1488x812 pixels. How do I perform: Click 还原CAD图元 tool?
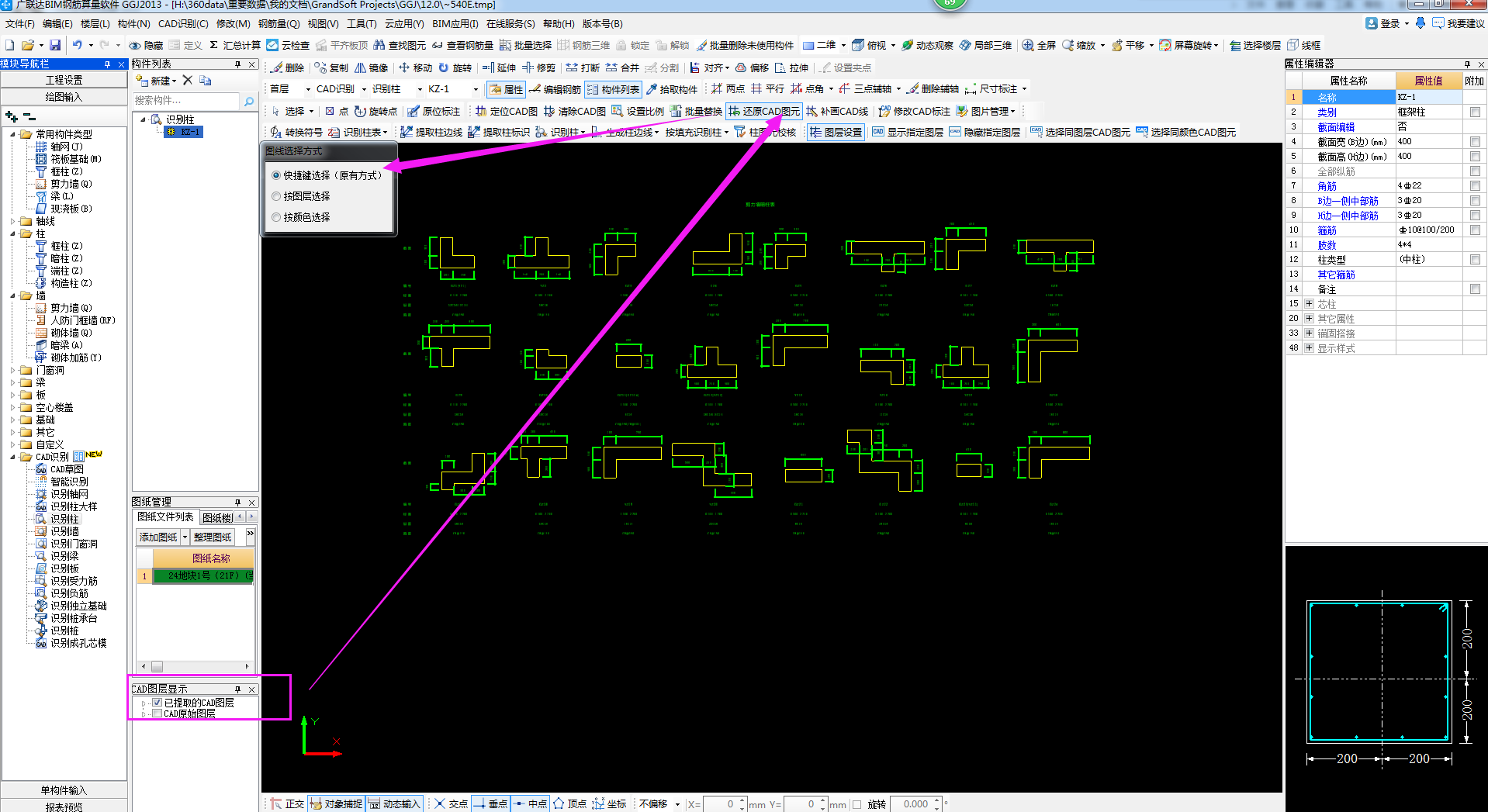click(764, 111)
